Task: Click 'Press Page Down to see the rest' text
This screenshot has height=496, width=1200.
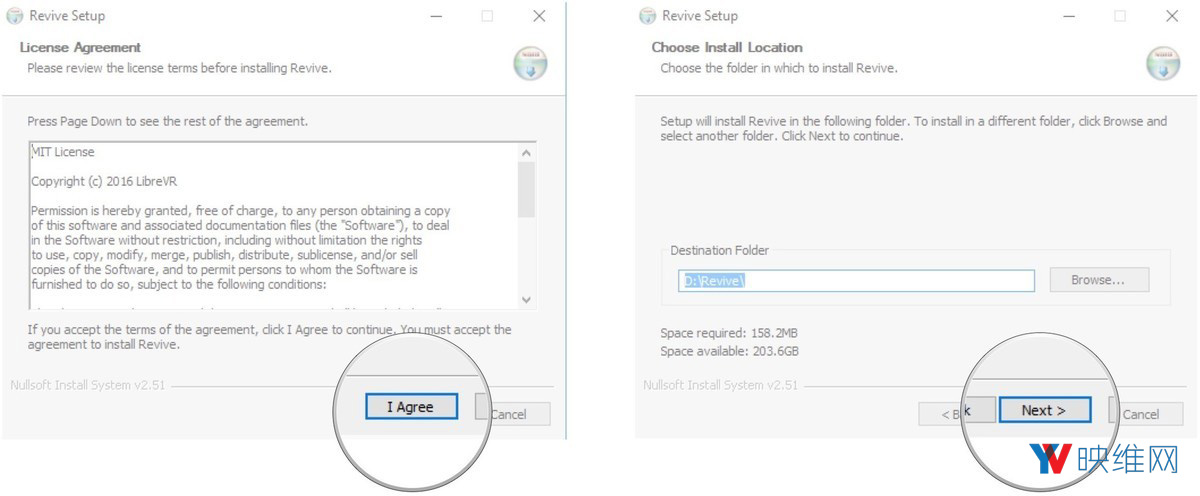Action: click(167, 121)
